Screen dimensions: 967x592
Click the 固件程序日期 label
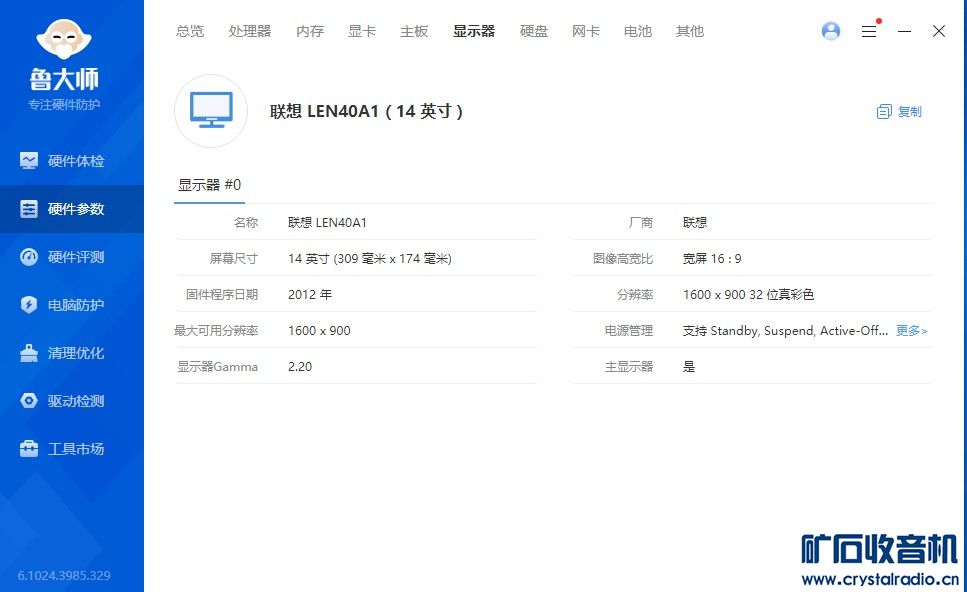(x=221, y=295)
